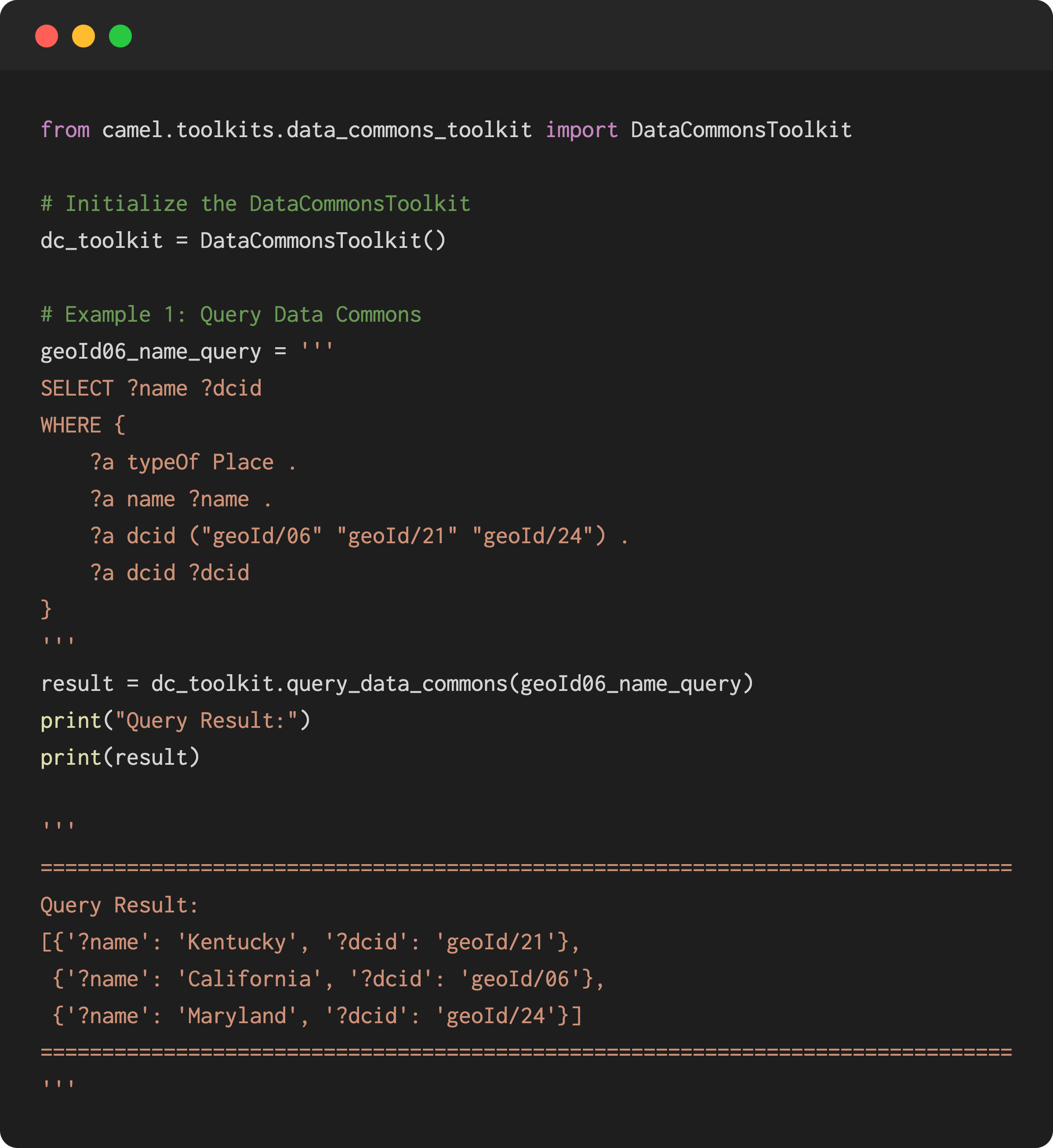Click the 'from' keyword on the import line
The image size is (1053, 1148).
pos(65,130)
